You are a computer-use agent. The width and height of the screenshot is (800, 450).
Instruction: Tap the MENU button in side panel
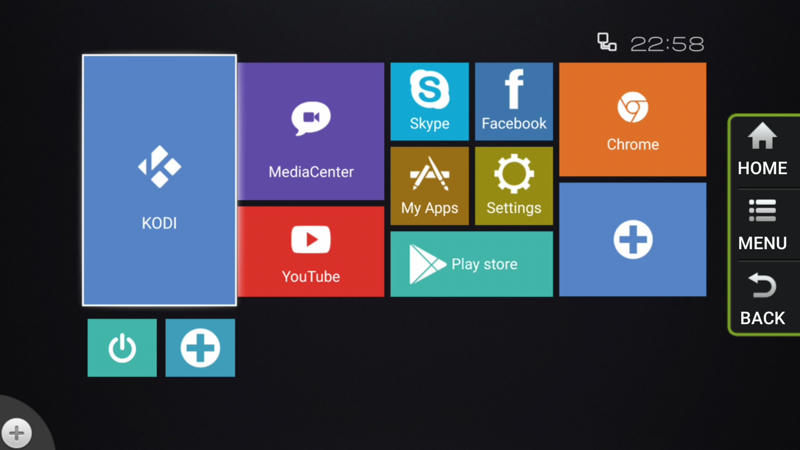[x=762, y=225]
